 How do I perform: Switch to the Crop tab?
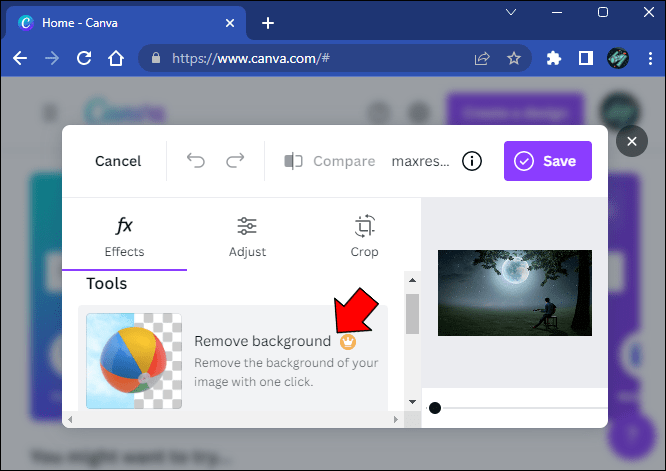364,236
